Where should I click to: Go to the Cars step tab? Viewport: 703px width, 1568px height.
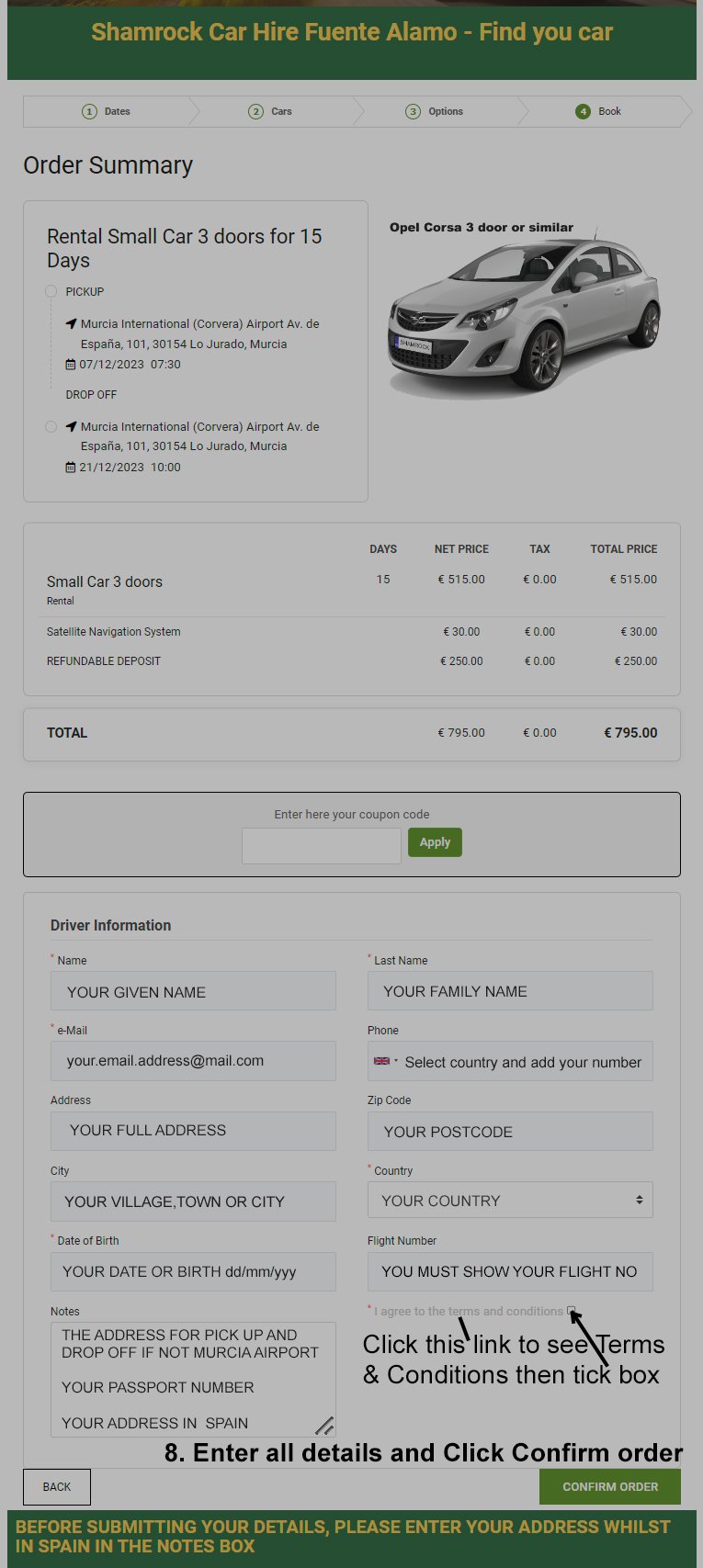pyautogui.click(x=272, y=112)
